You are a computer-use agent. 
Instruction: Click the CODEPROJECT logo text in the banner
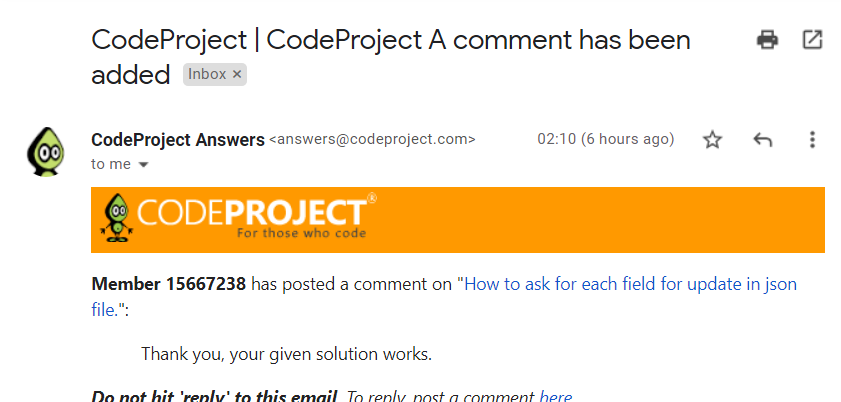tap(252, 212)
